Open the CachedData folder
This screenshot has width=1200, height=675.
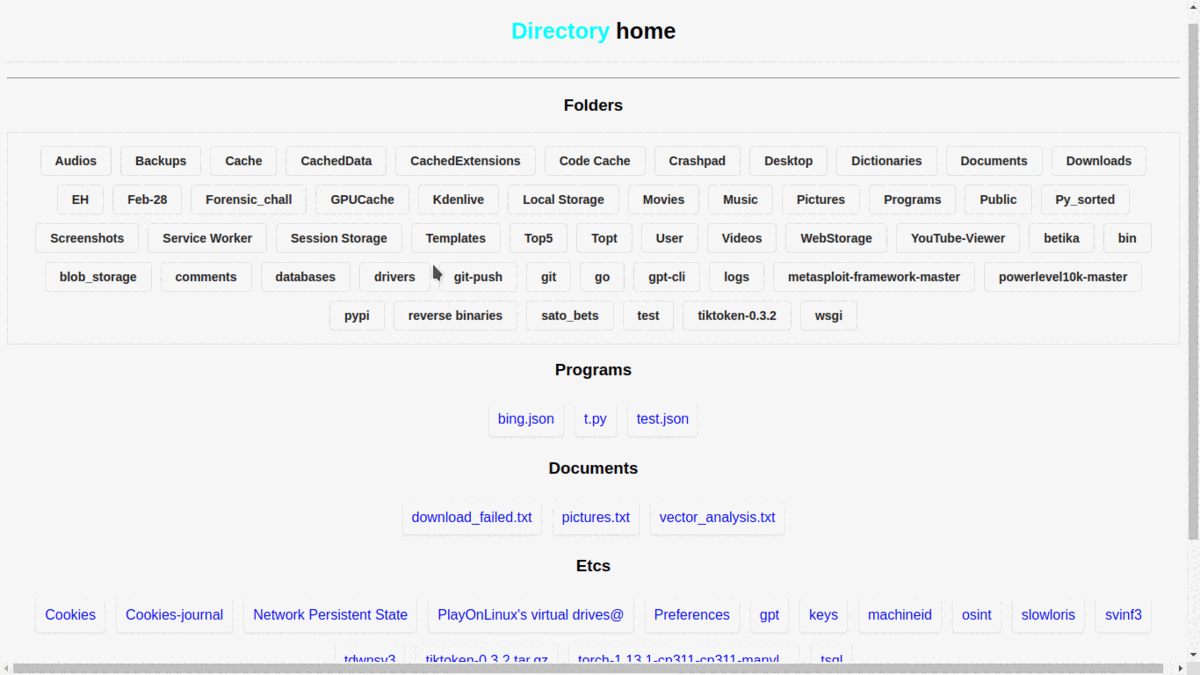click(x=336, y=161)
